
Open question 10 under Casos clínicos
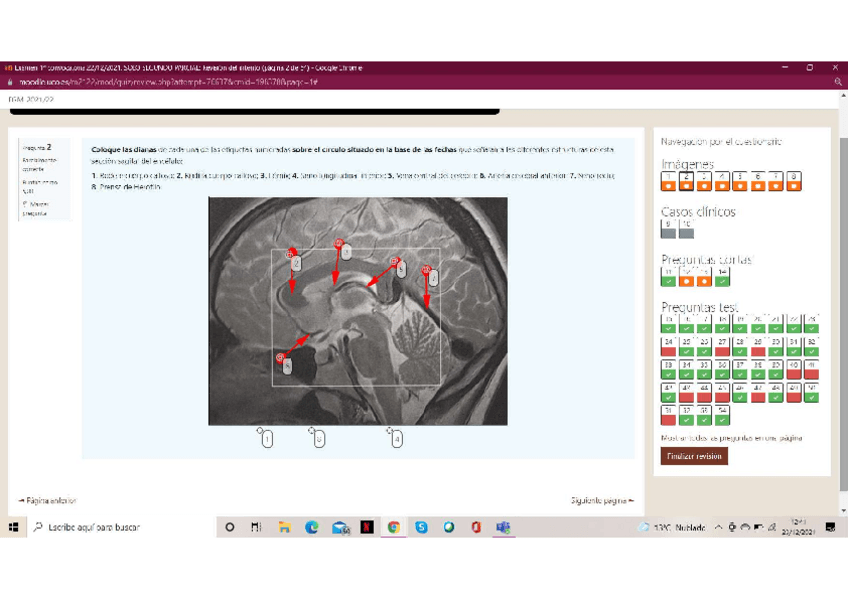tap(686, 229)
